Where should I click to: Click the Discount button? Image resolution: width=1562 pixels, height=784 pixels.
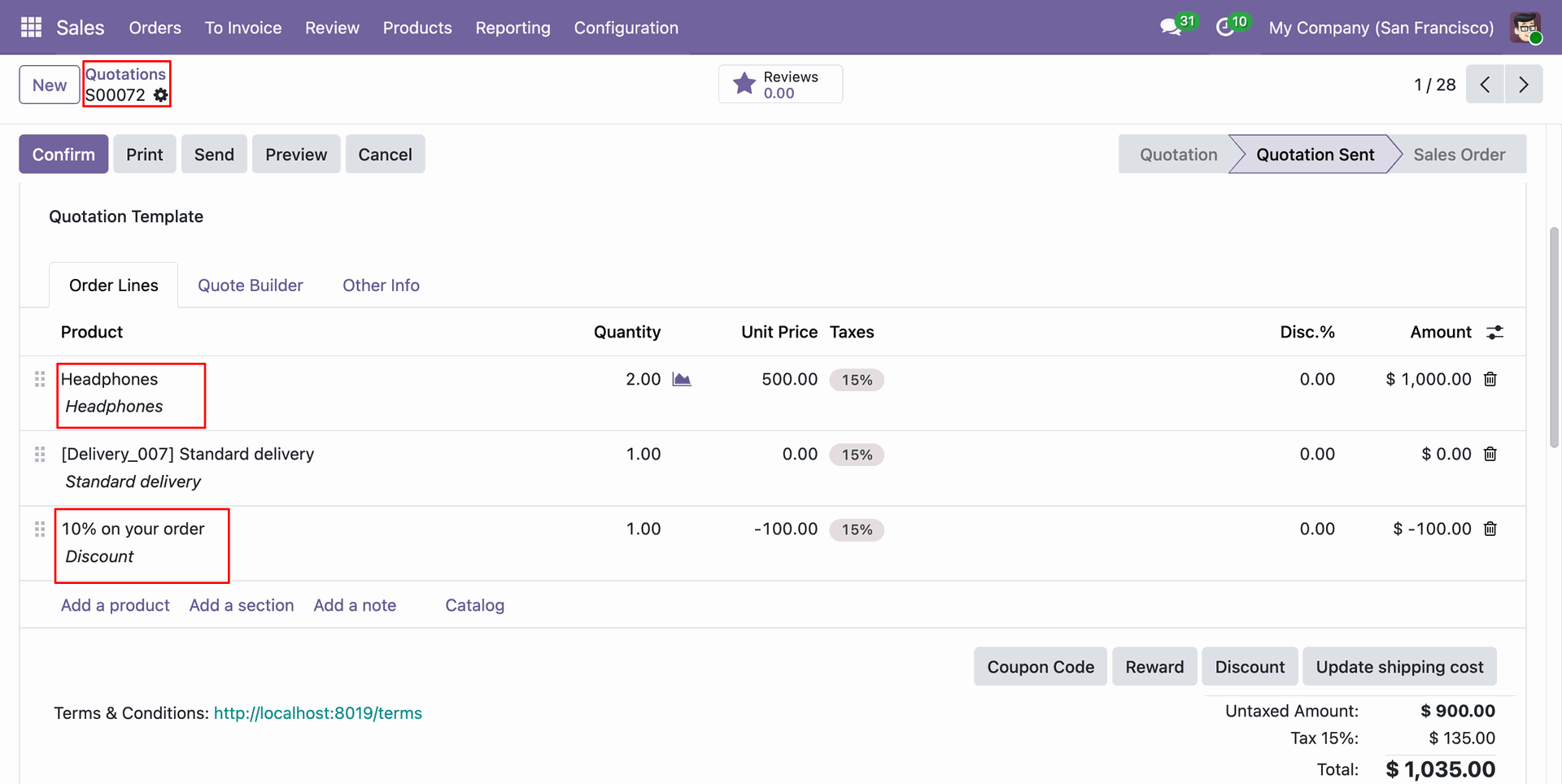pyautogui.click(x=1250, y=667)
